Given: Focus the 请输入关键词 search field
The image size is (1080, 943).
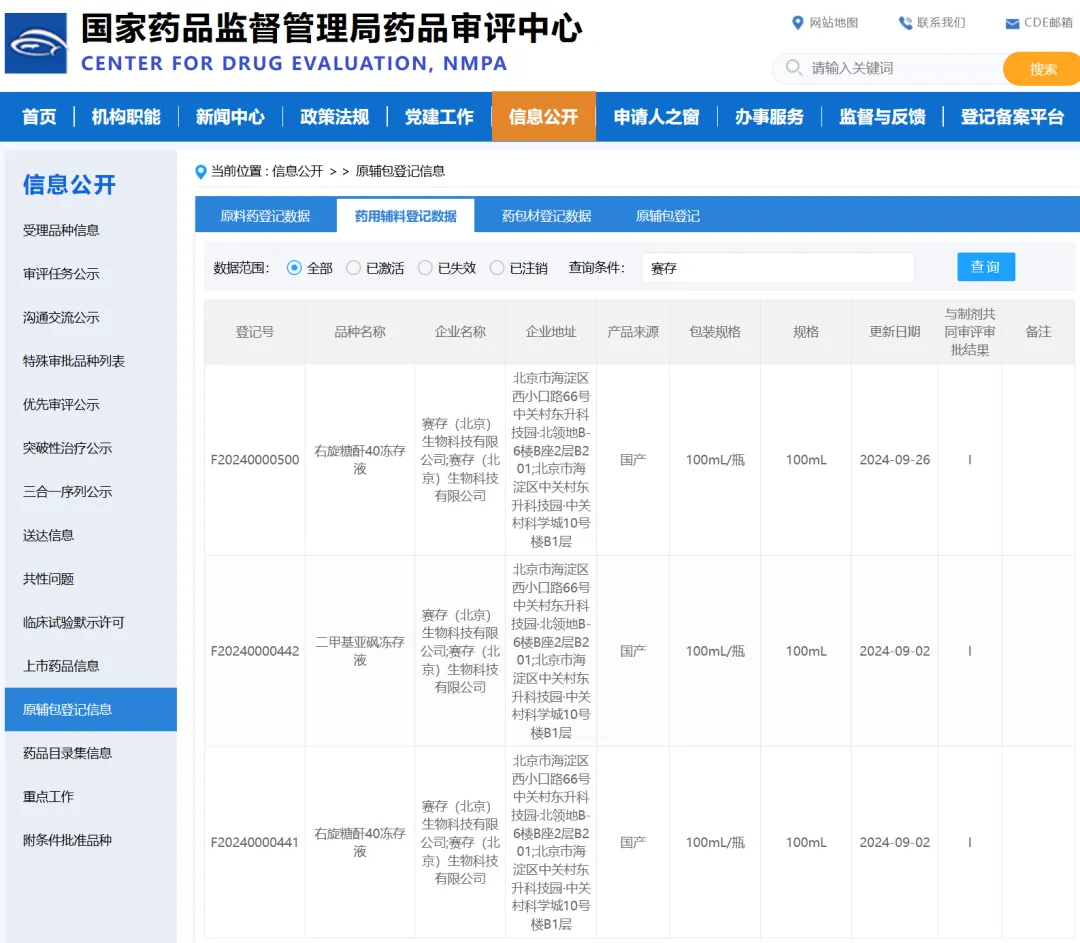Looking at the screenshot, I should (900, 68).
